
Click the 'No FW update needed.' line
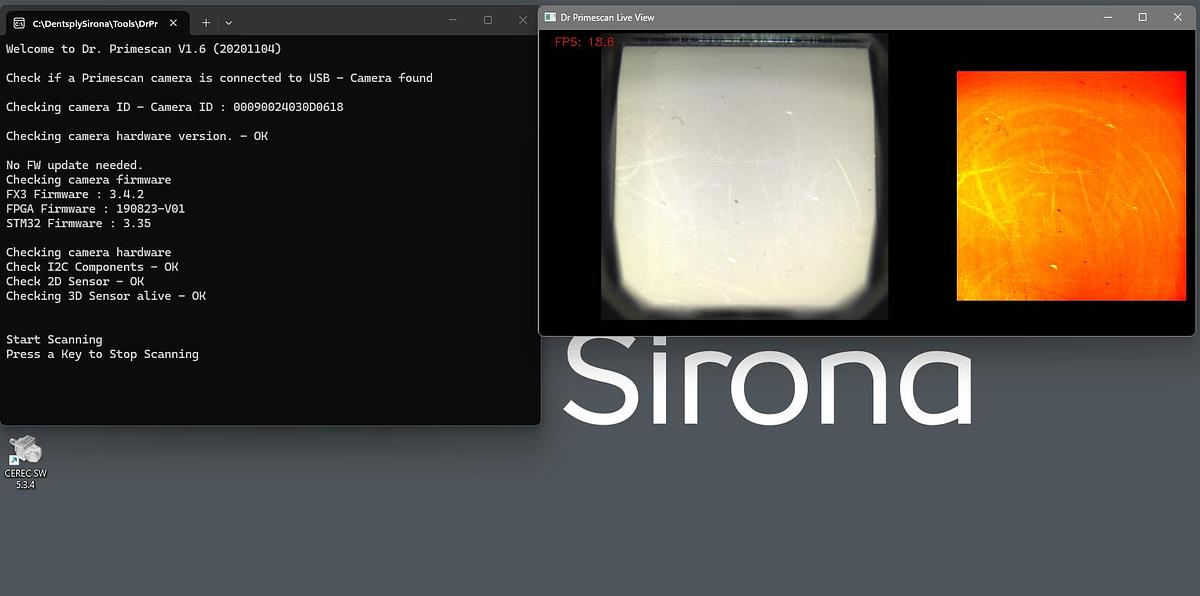coord(75,165)
